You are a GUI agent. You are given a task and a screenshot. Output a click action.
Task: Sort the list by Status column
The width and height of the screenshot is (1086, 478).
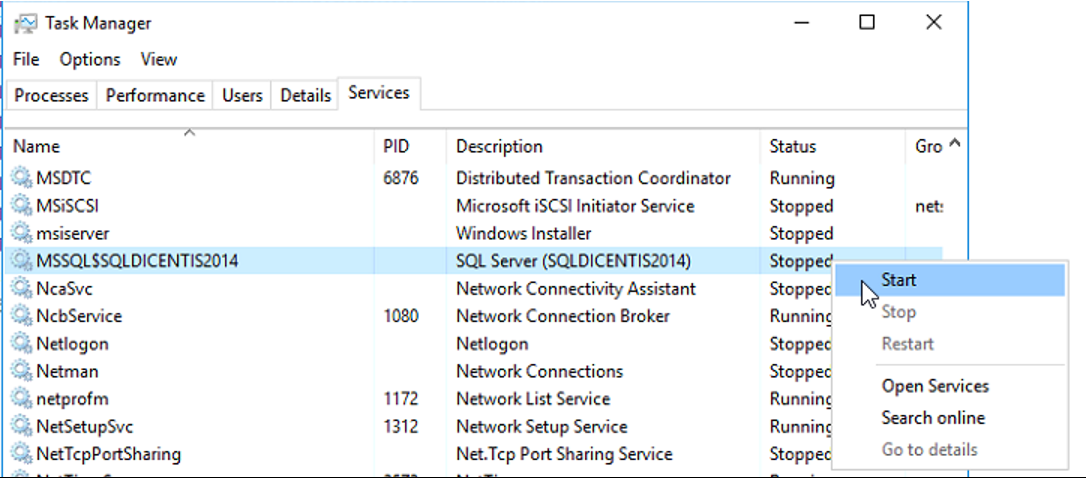pyautogui.click(x=792, y=147)
